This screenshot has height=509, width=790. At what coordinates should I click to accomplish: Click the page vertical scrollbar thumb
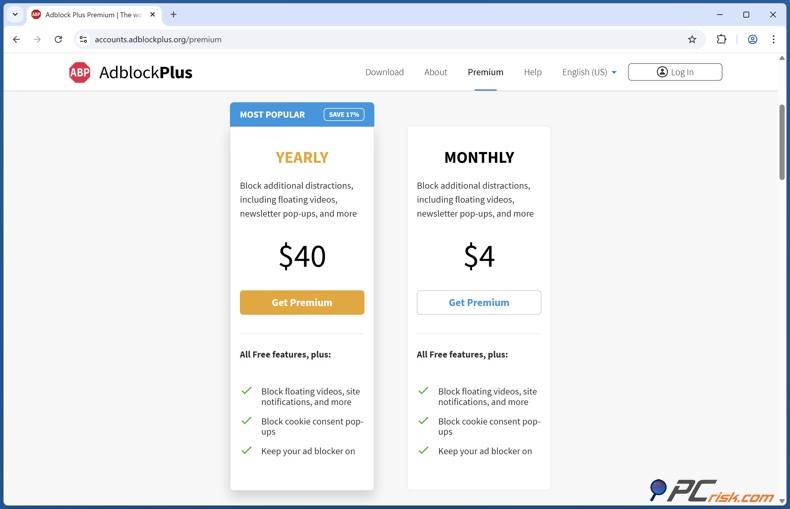click(782, 140)
